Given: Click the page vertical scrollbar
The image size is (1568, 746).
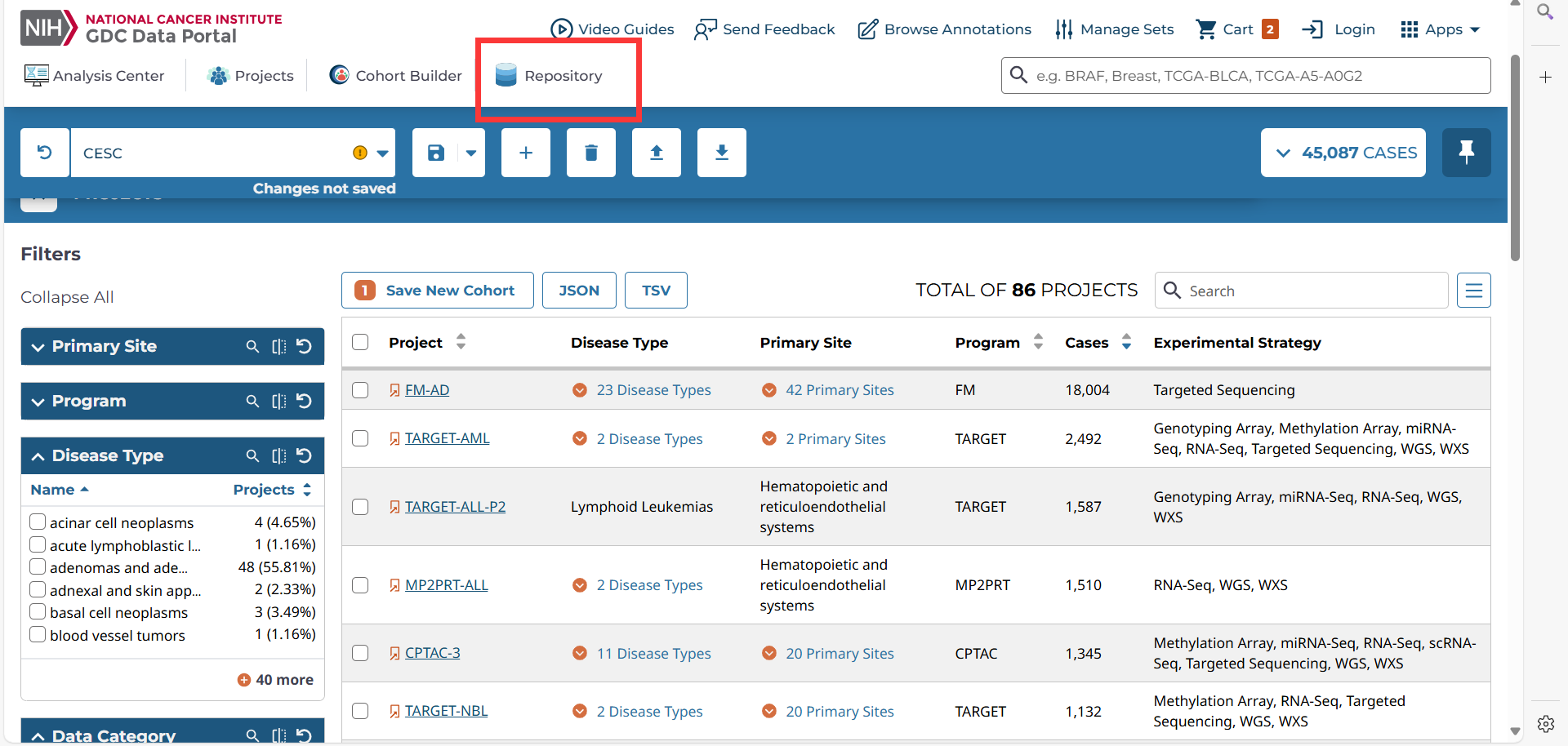Looking at the screenshot, I should pos(1515,158).
